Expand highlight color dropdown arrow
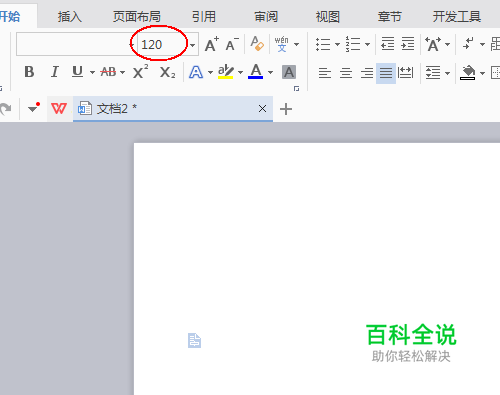The image size is (500, 395). 240,72
